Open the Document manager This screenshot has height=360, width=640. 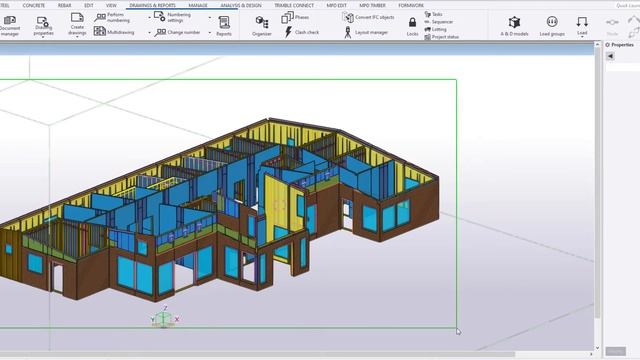(x=9, y=25)
